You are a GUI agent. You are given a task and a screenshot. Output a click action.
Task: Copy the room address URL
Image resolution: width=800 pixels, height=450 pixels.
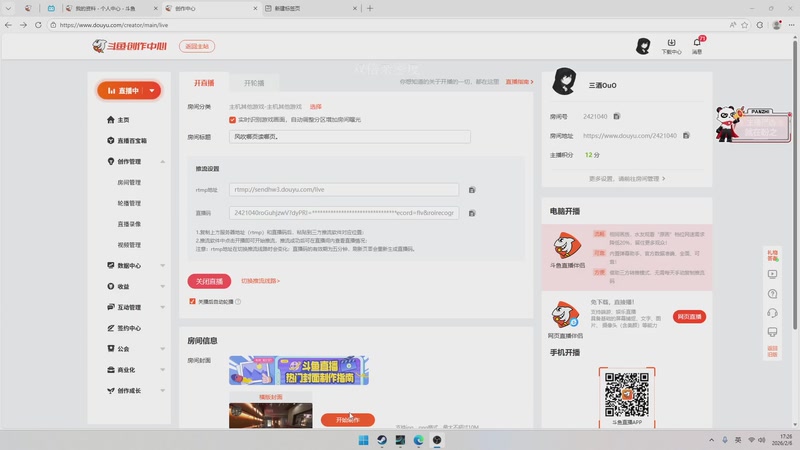[686, 136]
